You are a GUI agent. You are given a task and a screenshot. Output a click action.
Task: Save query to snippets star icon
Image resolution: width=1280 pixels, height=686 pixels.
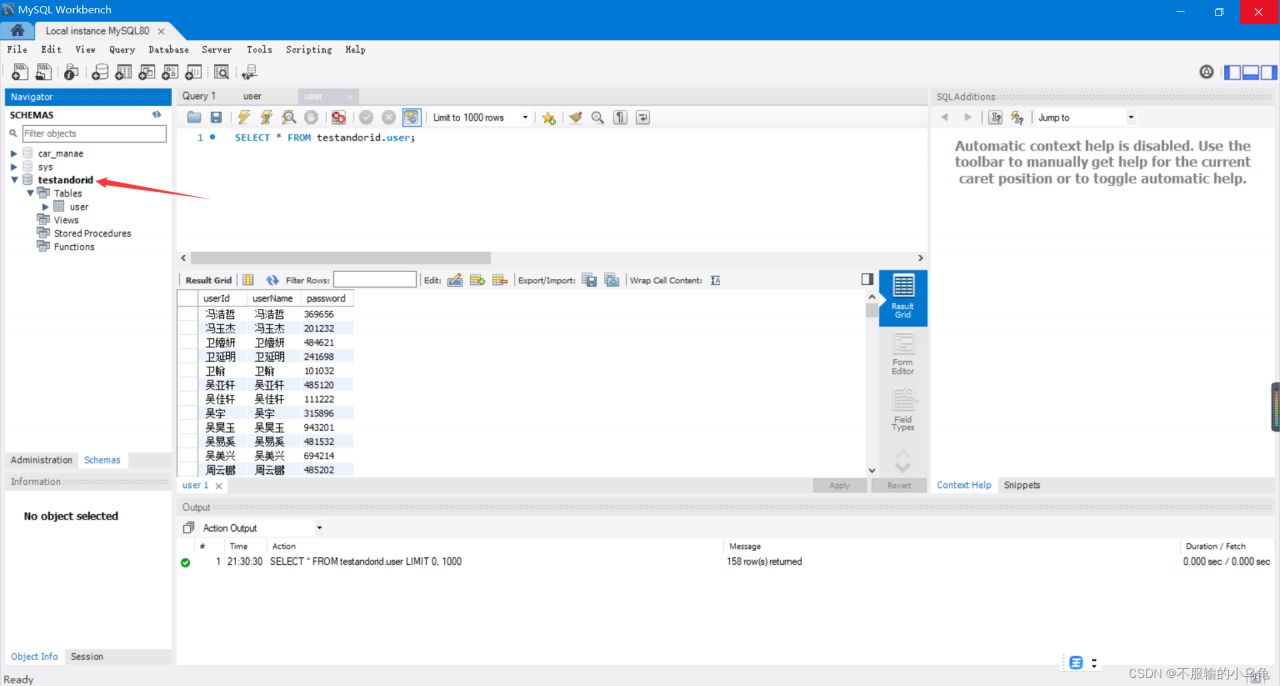click(549, 118)
